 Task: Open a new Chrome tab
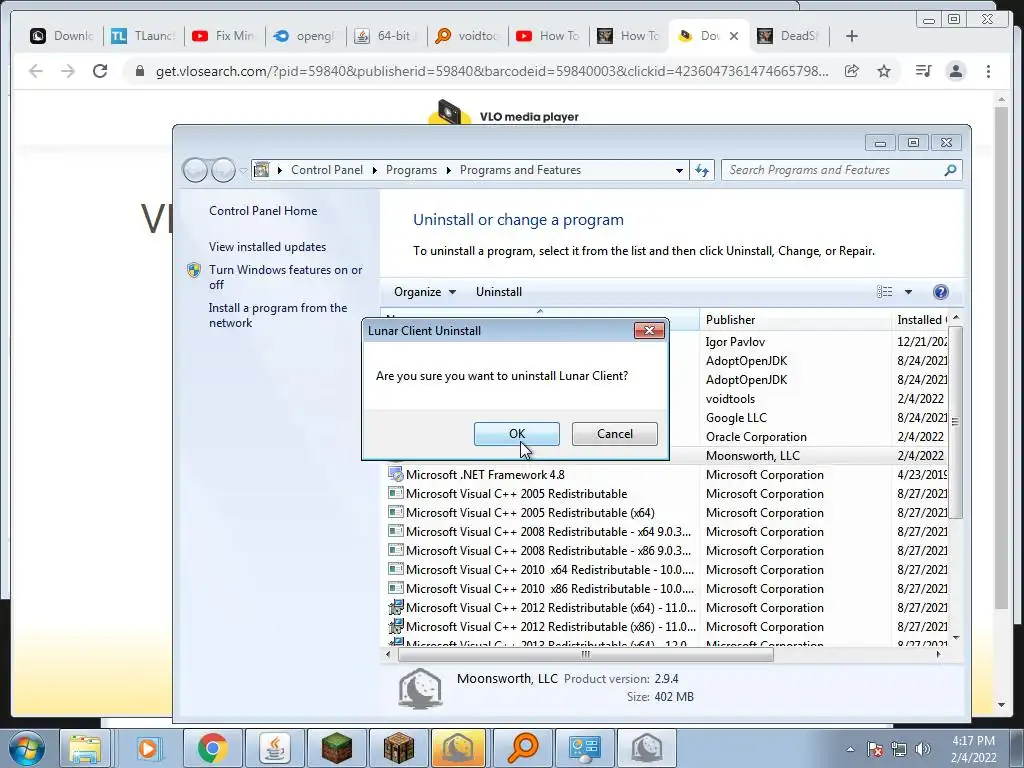coord(852,36)
